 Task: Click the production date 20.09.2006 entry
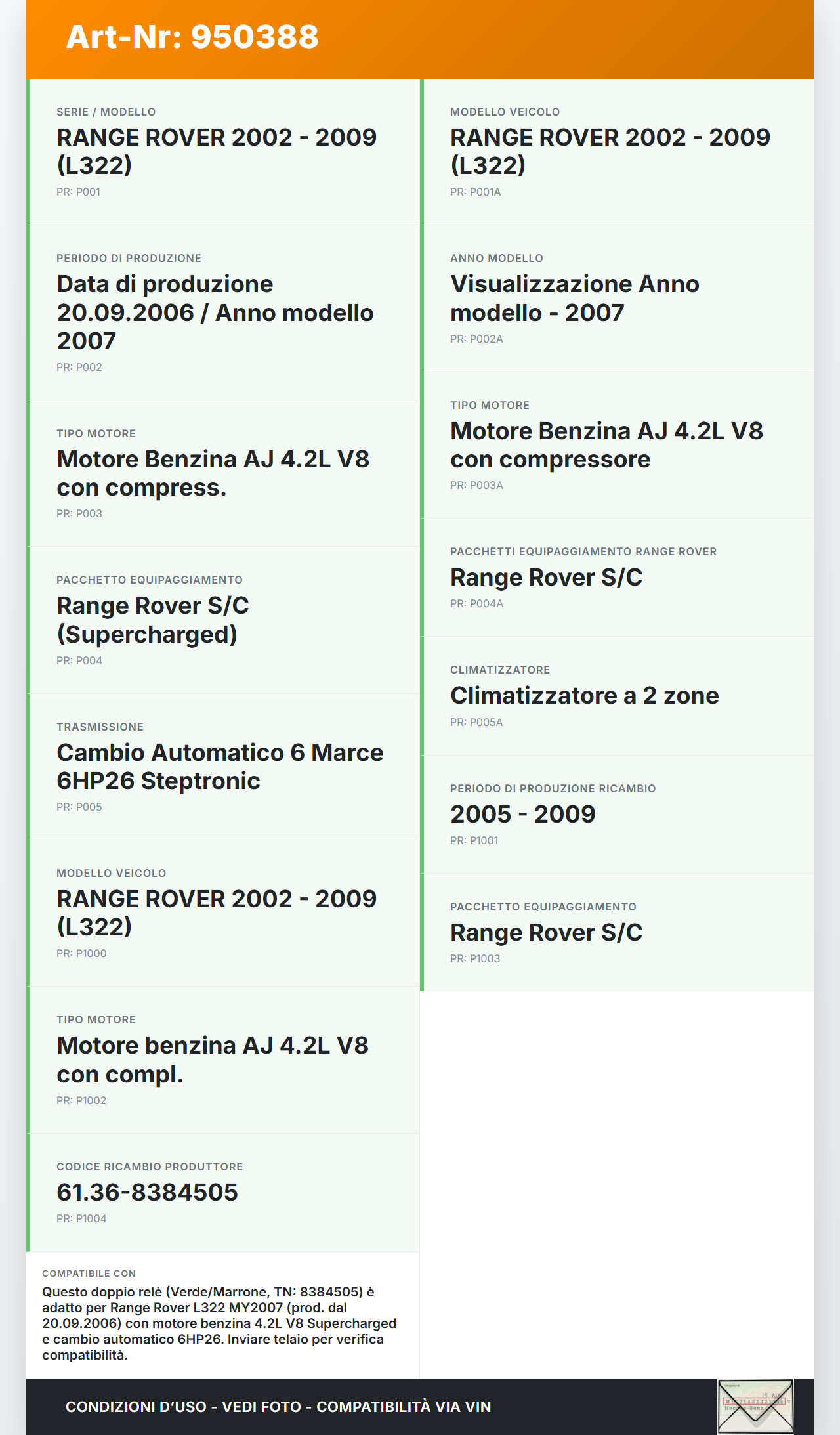coord(223,312)
